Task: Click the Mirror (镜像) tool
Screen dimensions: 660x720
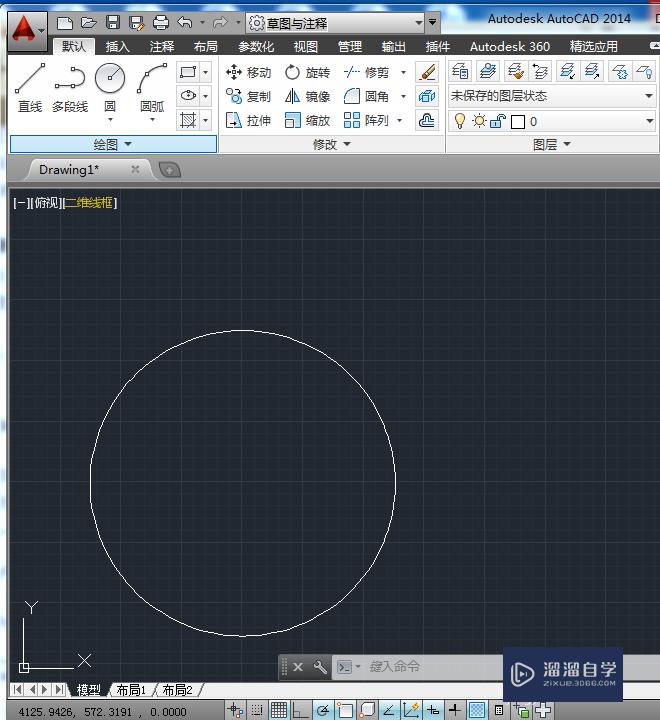Action: pos(306,96)
